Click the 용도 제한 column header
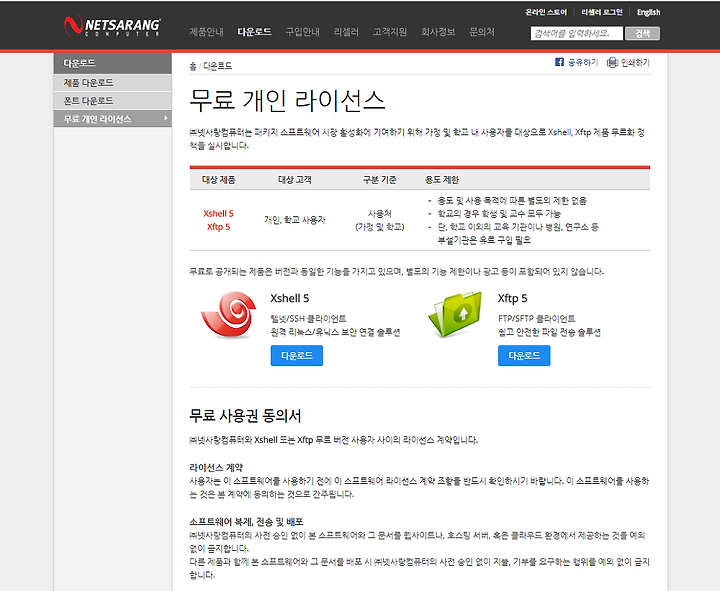Image resolution: width=720 pixels, height=591 pixels. (442, 180)
